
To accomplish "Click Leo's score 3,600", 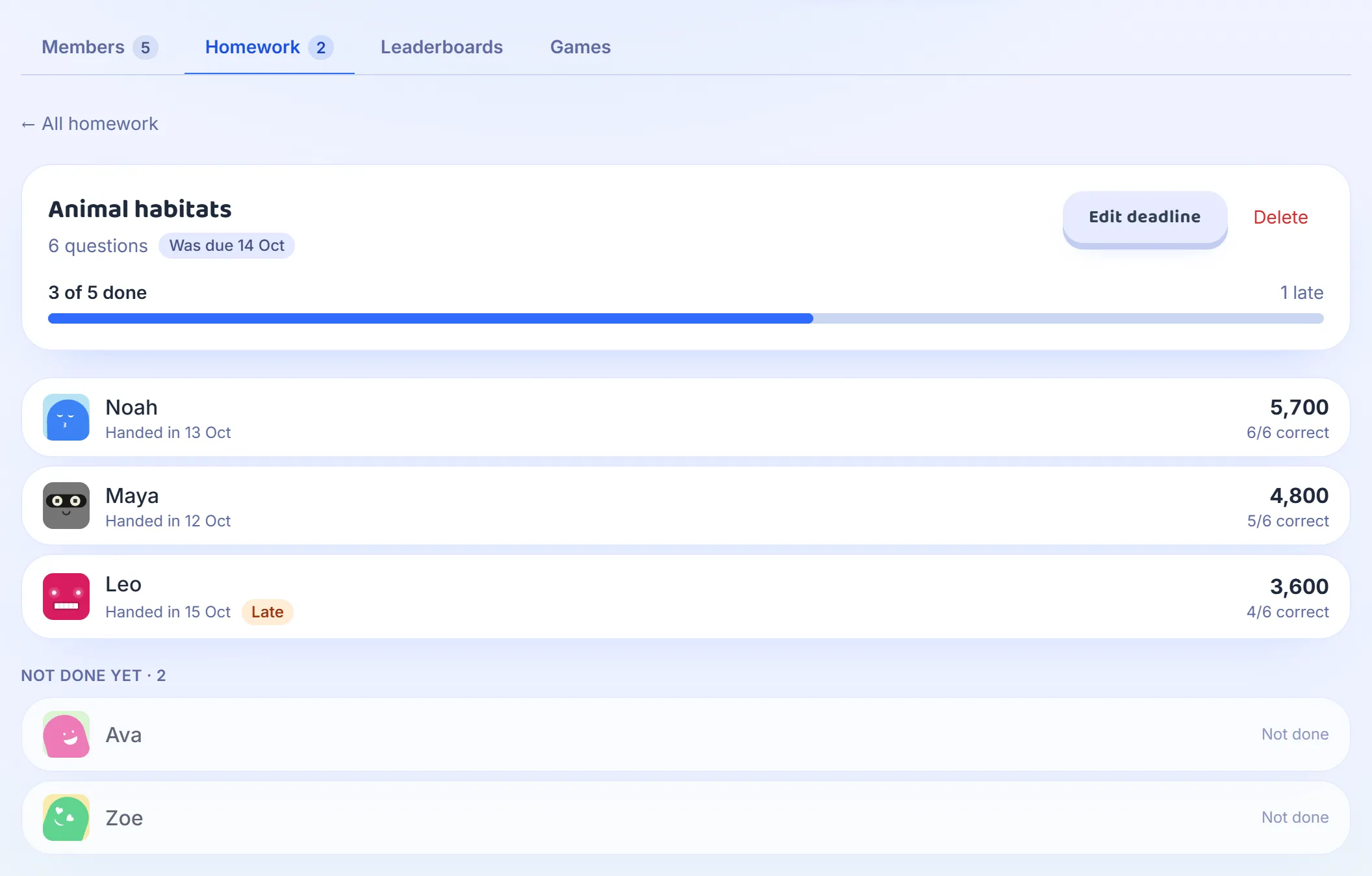I will point(1299,586).
